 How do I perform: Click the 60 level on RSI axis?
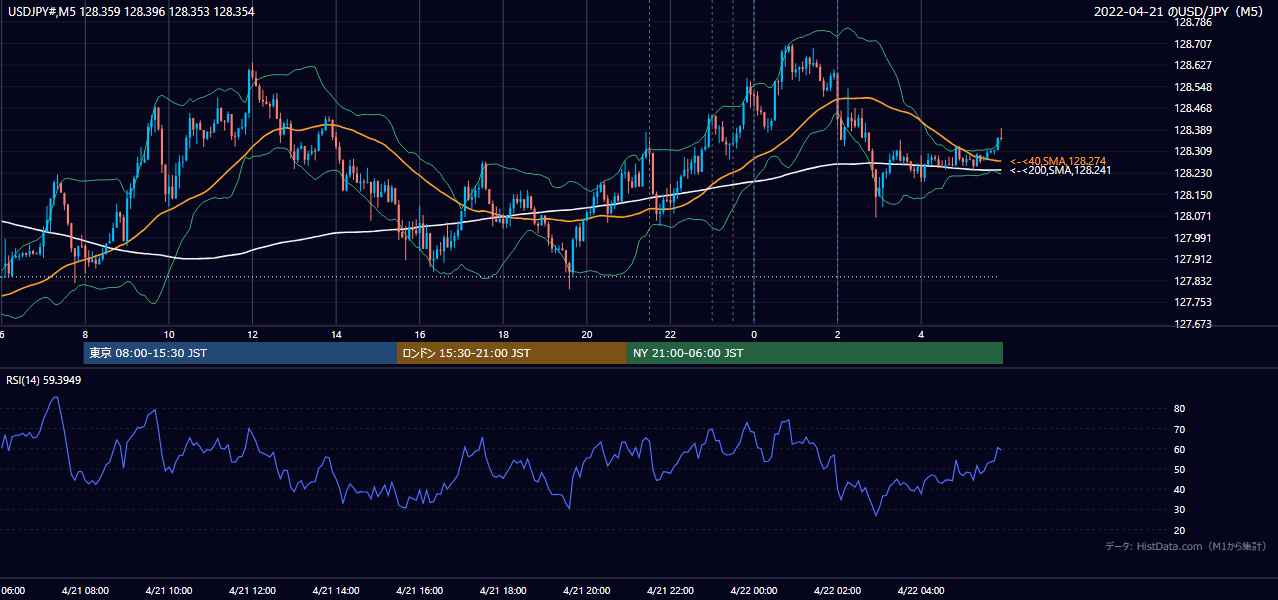pos(1179,449)
